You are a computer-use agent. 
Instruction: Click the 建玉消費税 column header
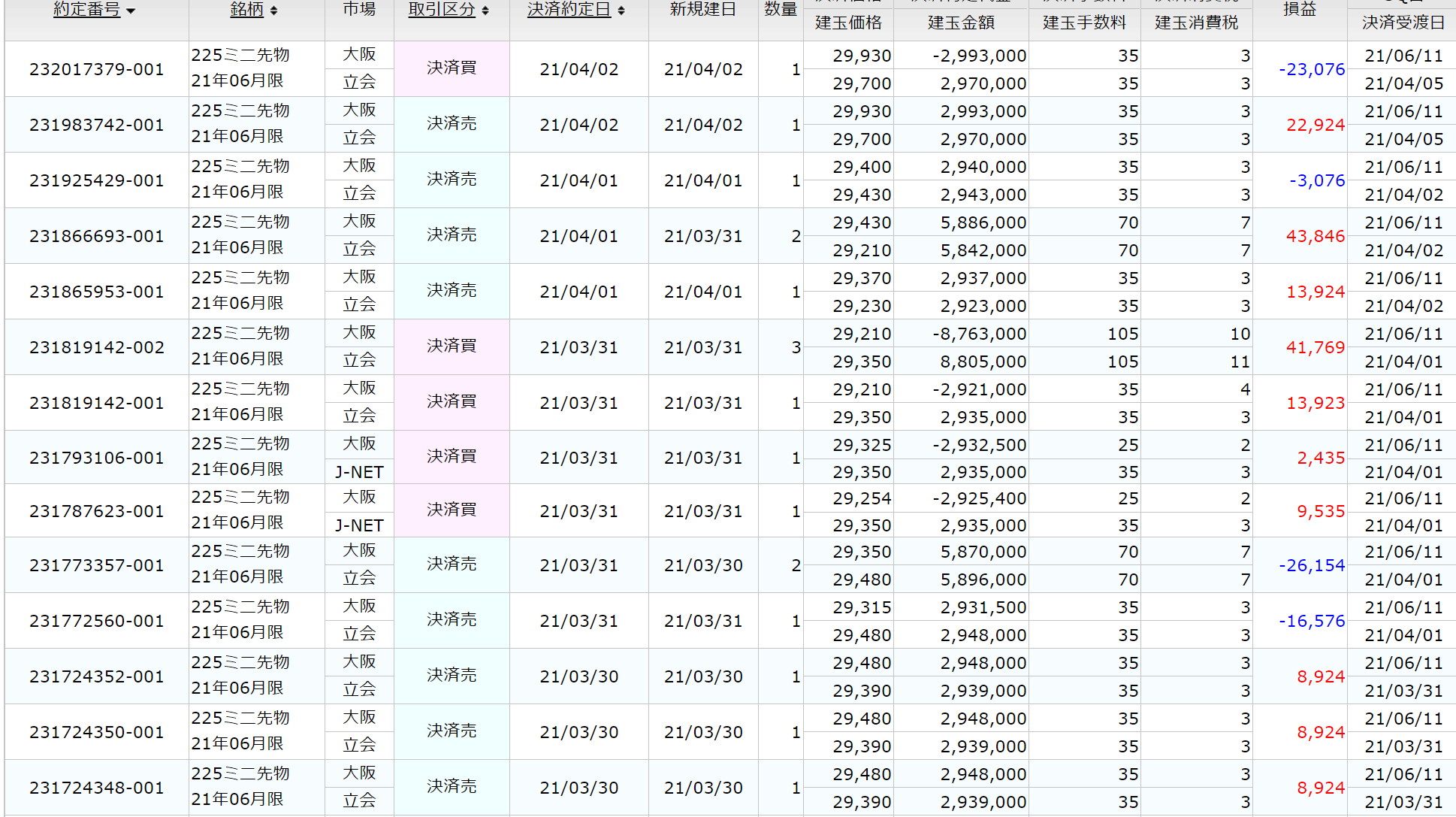click(1197, 23)
